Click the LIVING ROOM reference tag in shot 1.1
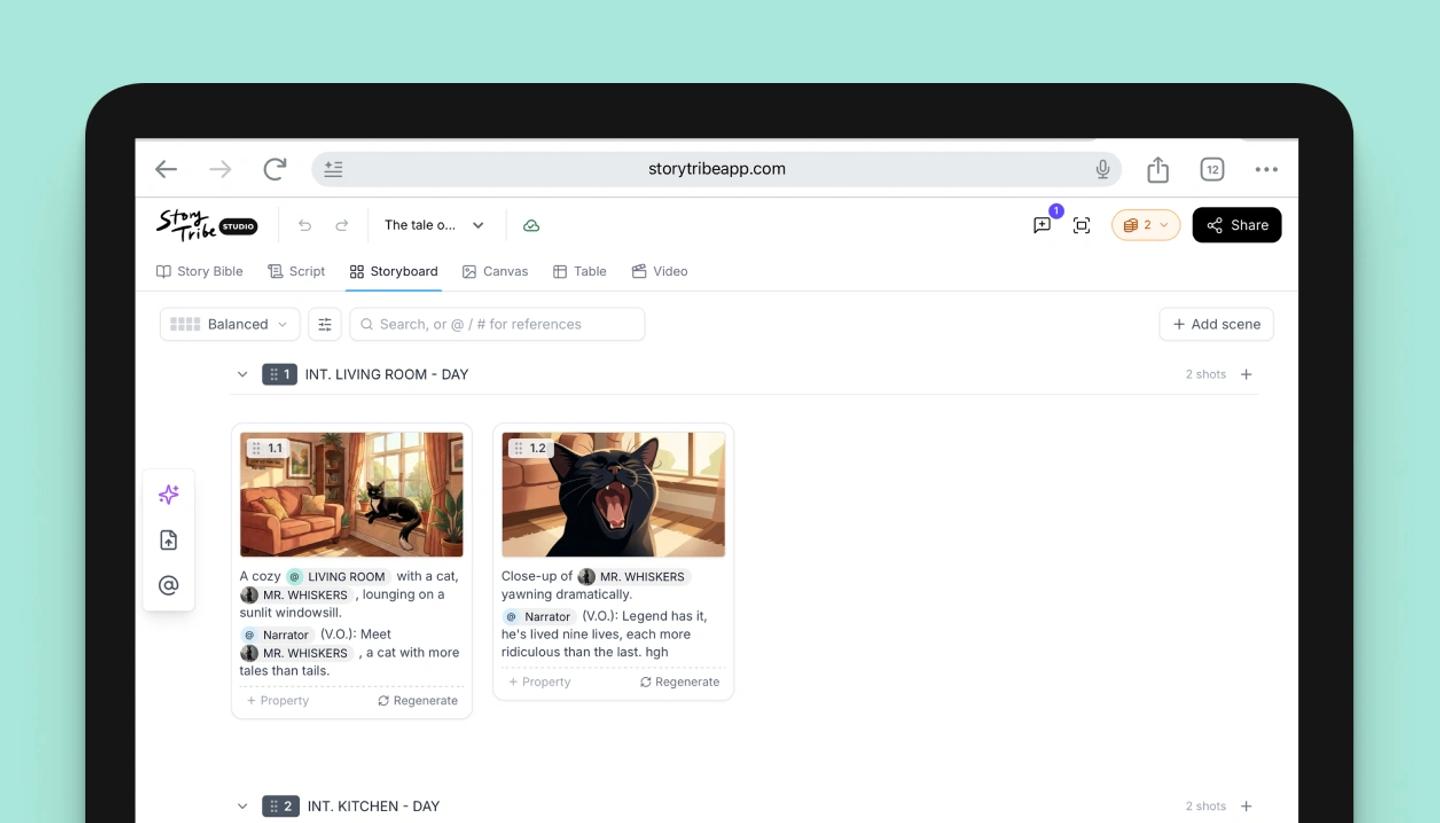1440x823 pixels. [x=337, y=576]
